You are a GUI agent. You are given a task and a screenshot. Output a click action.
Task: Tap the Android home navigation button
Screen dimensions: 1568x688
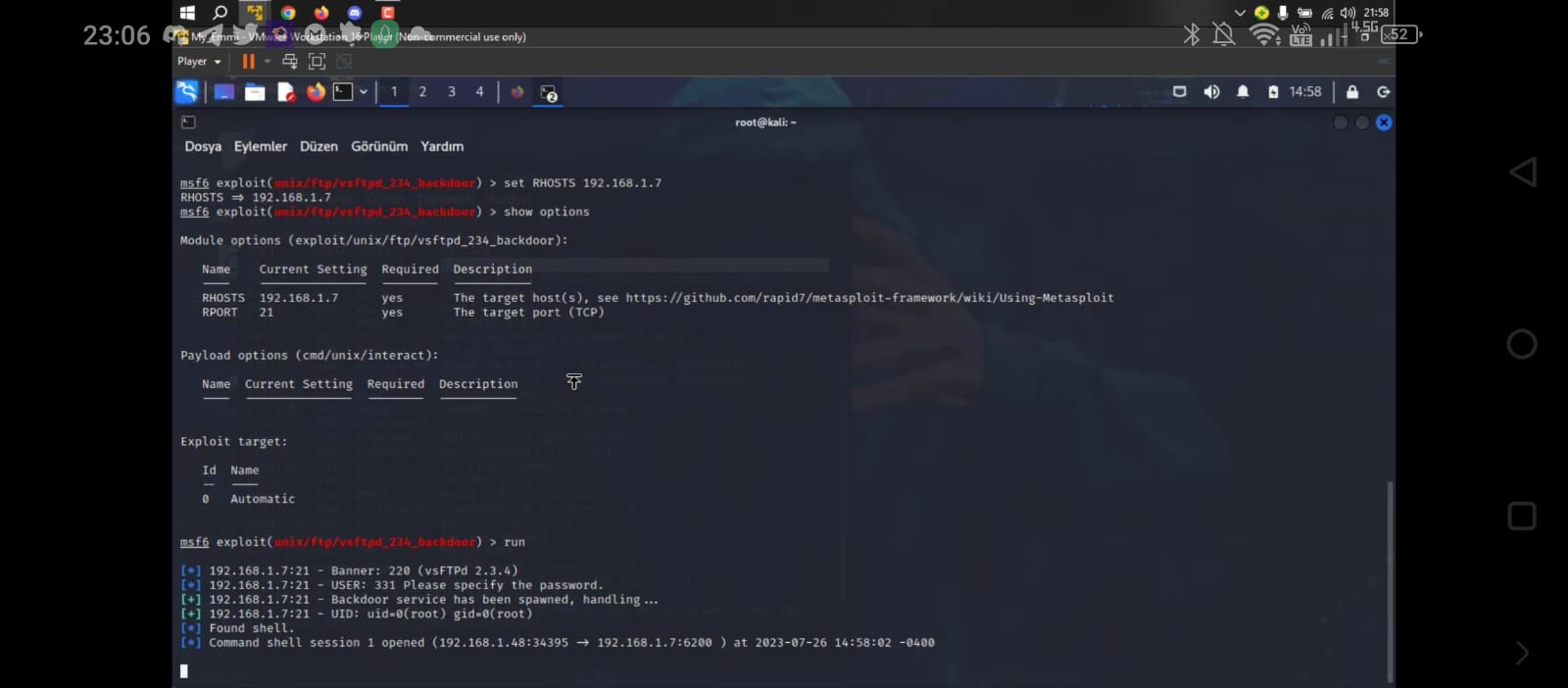point(1522,344)
